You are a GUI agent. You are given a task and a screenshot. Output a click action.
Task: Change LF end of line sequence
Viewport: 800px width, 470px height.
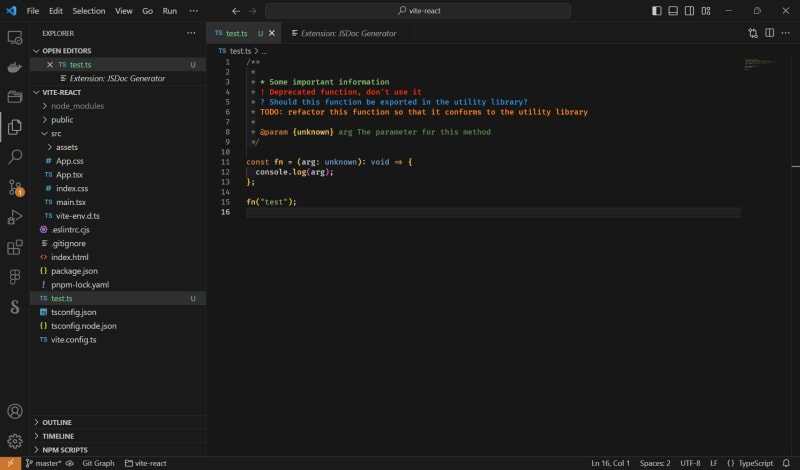click(714, 463)
